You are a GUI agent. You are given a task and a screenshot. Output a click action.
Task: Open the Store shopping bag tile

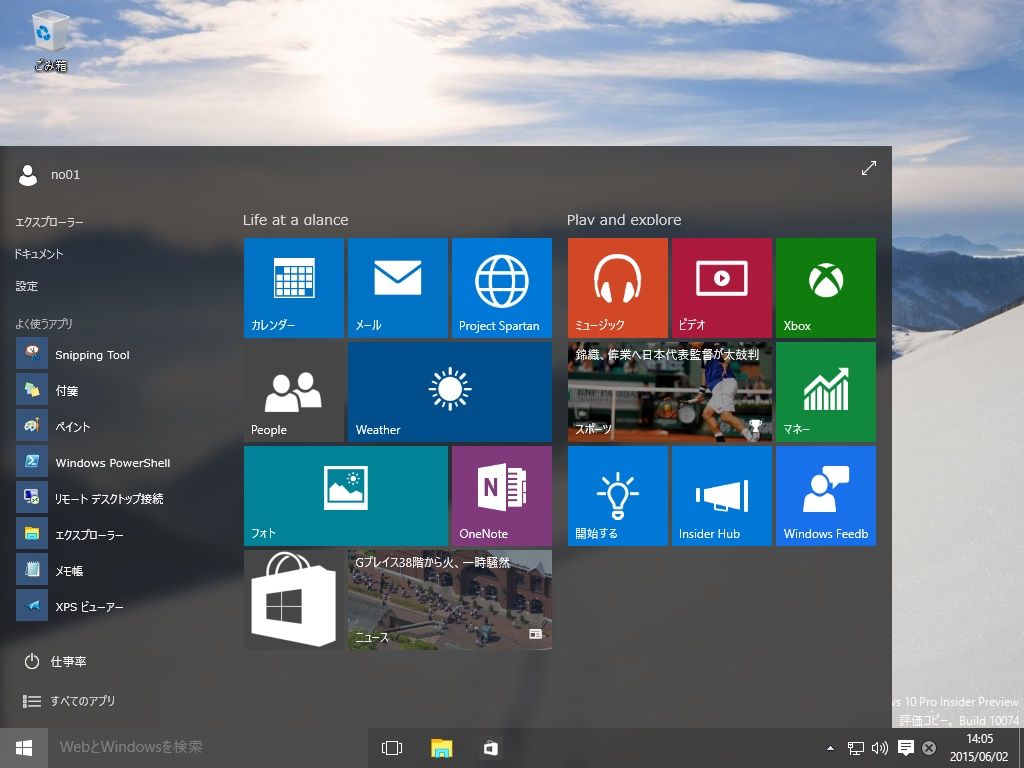click(294, 600)
